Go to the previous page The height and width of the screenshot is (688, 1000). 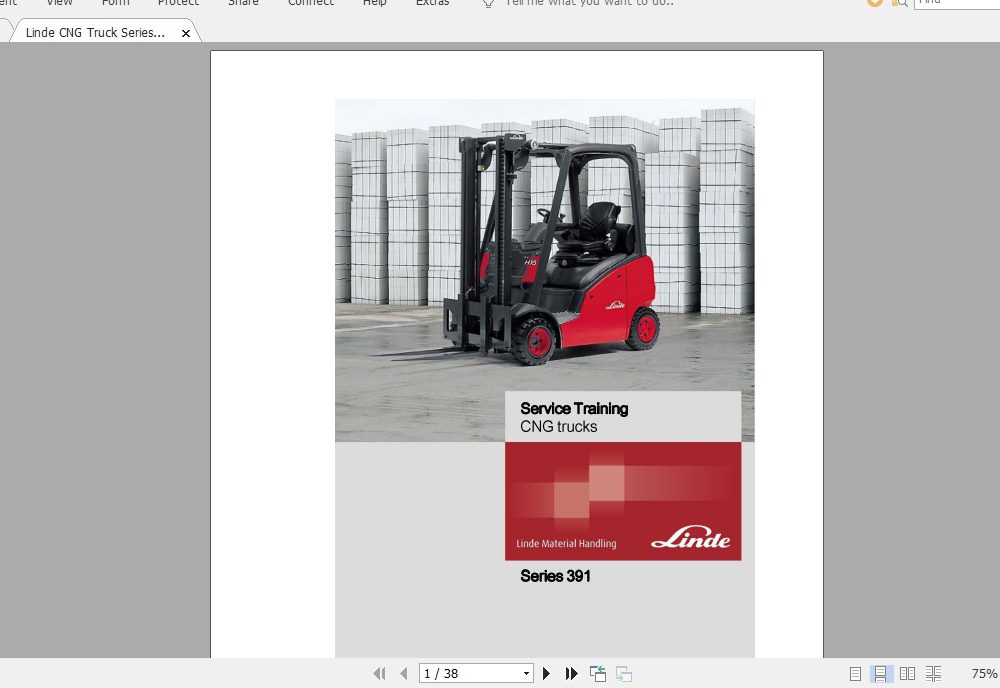point(403,673)
